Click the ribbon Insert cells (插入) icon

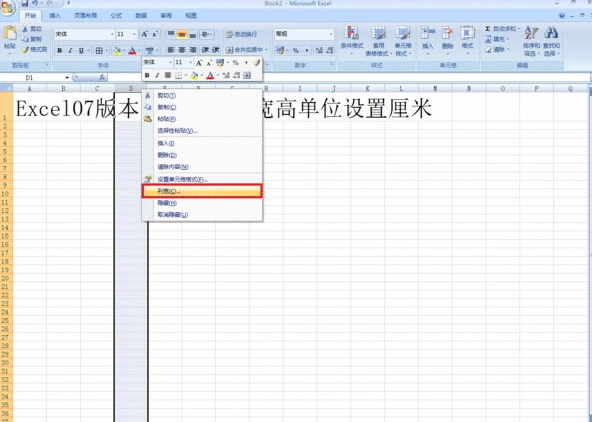coord(428,40)
